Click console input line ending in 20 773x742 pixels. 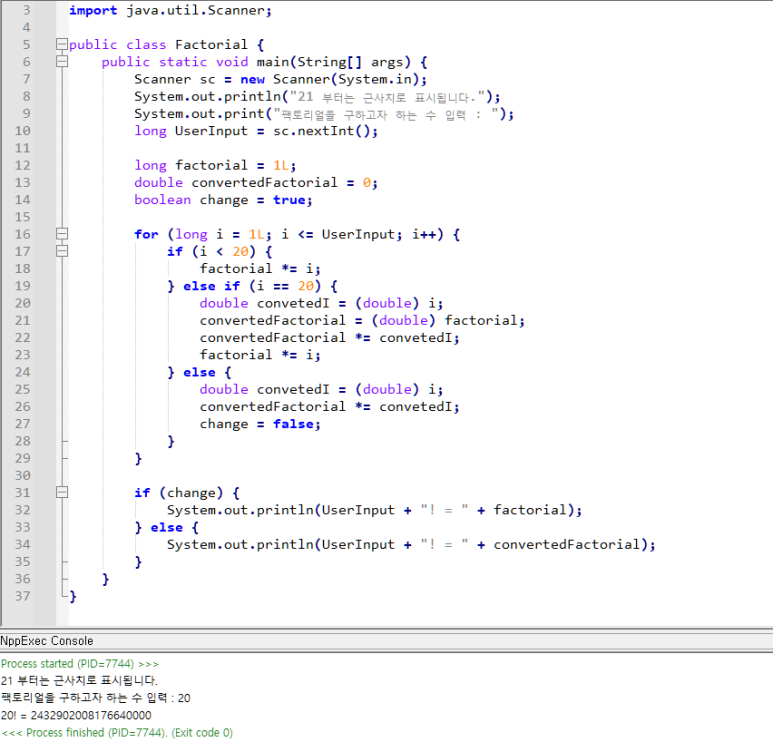tap(96, 698)
